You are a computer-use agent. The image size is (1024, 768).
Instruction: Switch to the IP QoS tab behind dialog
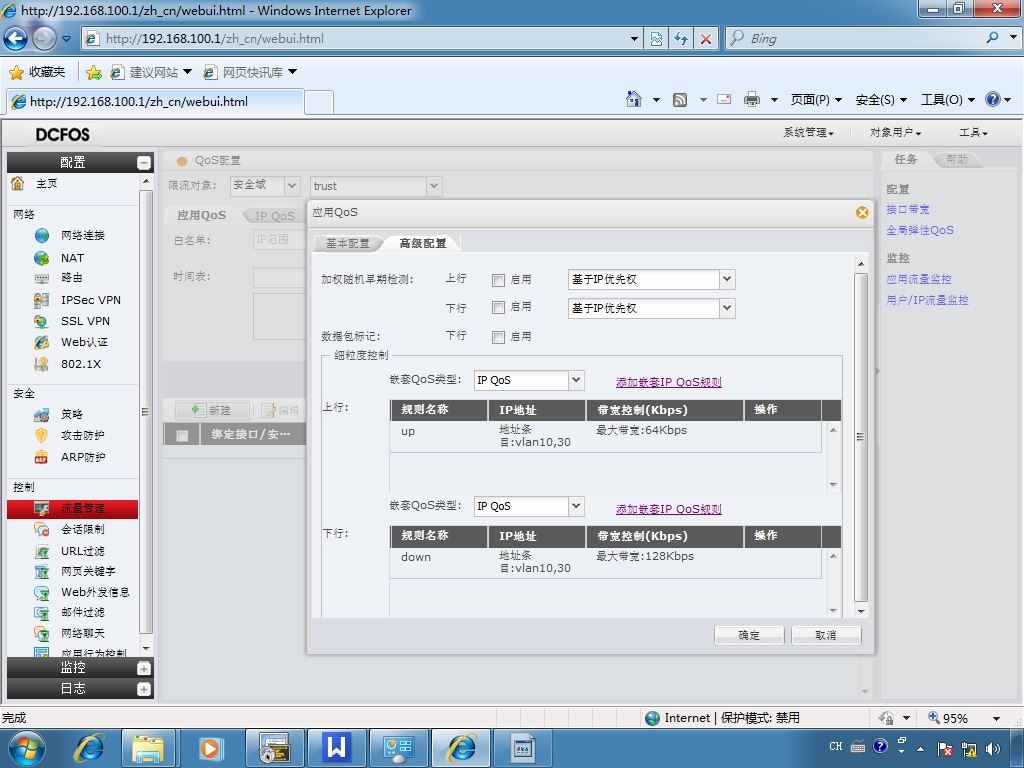pos(274,216)
